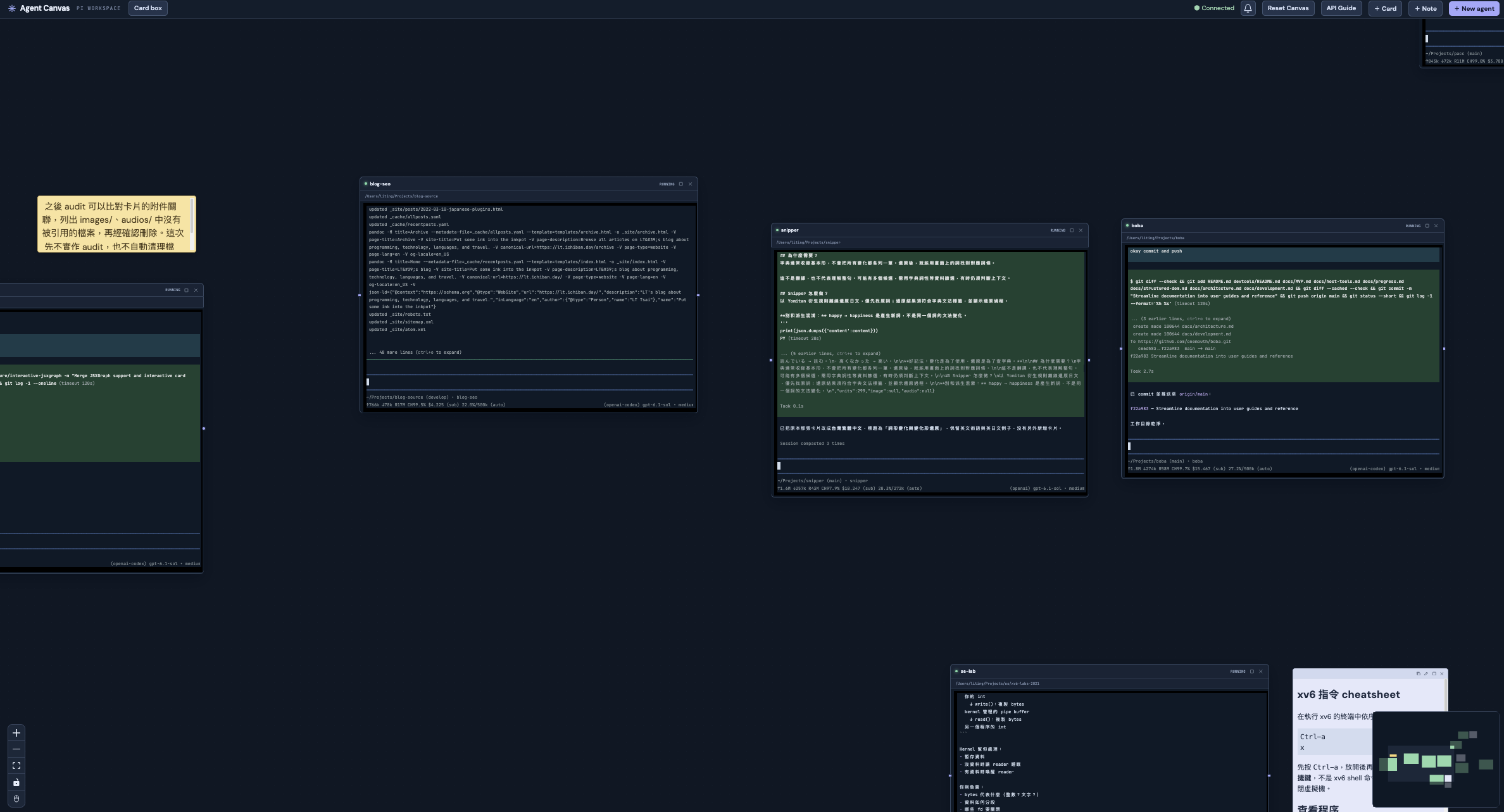
Task: Click the blog-seo card title
Action: click(380, 184)
